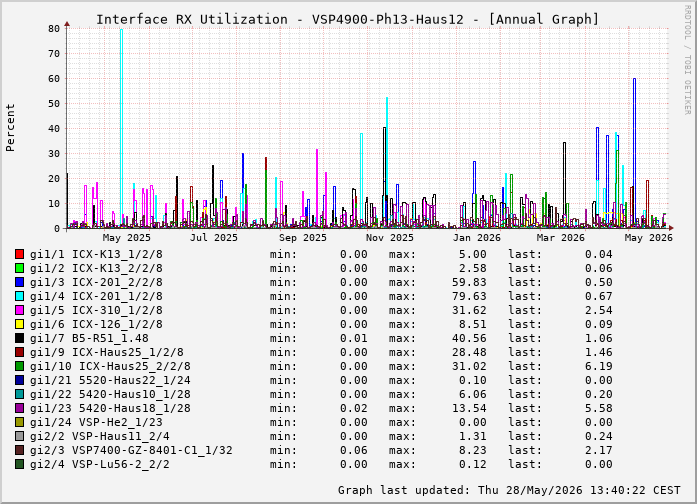
Task: Click the Jan 2026 axis label
Action: (x=477, y=238)
